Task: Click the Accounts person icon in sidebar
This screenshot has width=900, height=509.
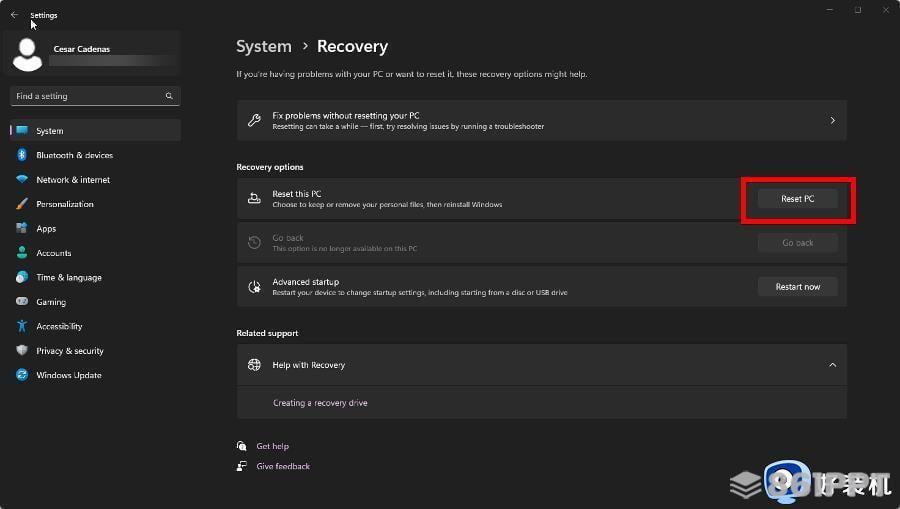Action: [x=22, y=252]
